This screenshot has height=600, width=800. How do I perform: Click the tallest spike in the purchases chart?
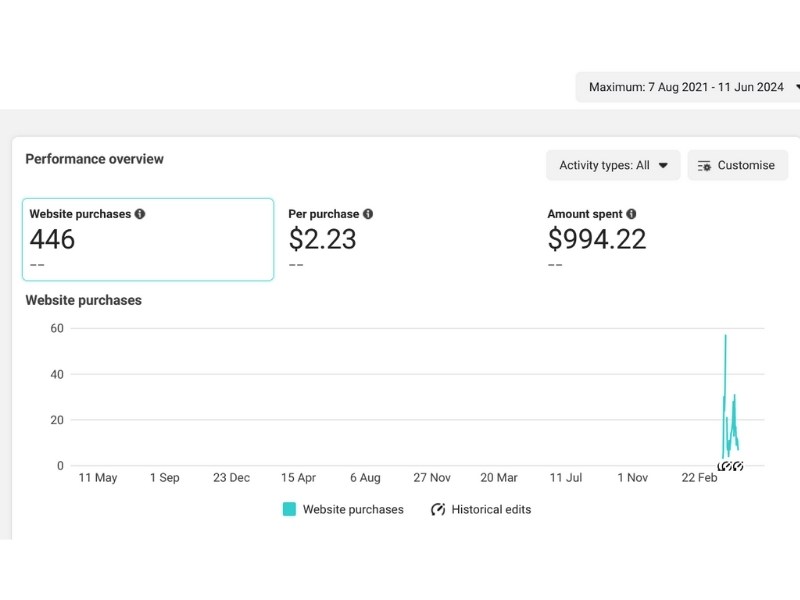726,337
